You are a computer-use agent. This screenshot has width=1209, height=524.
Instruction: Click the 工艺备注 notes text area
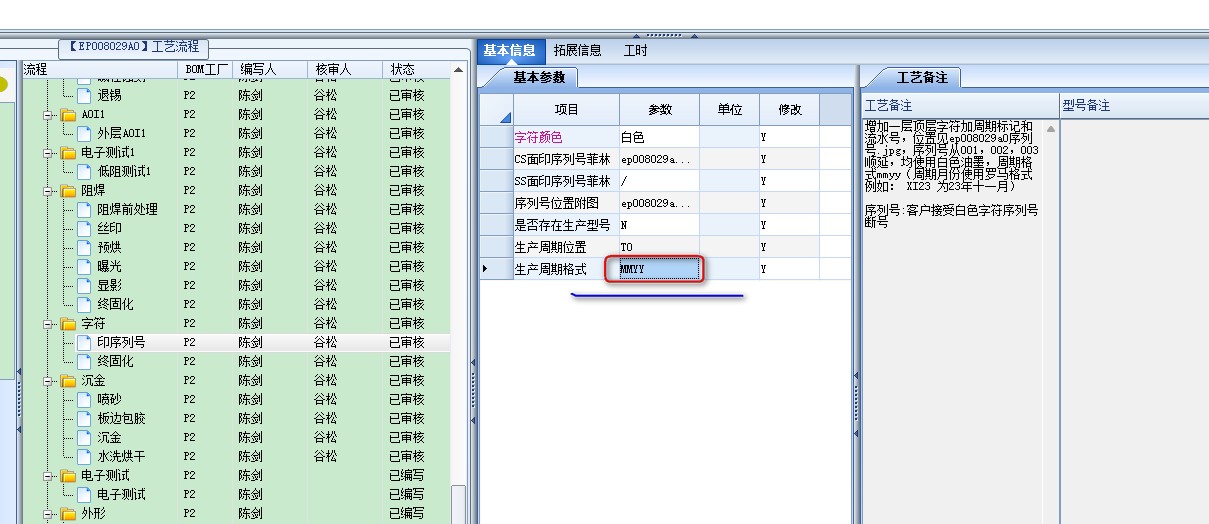(x=952, y=320)
